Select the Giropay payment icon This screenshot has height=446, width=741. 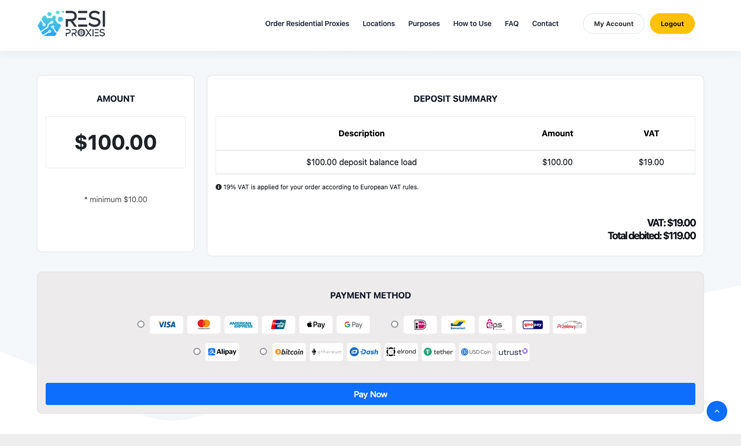(533, 325)
